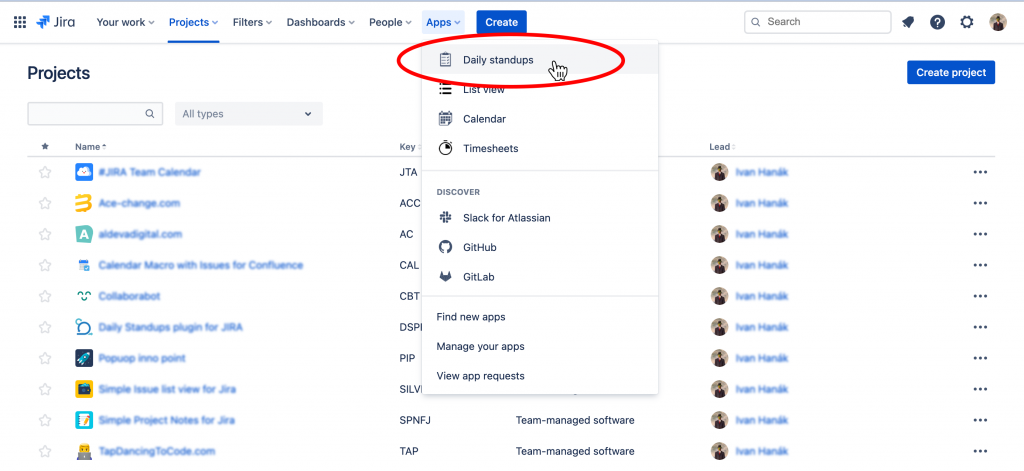Star the Popuop inno point project
1024x471 pixels.
(44, 358)
